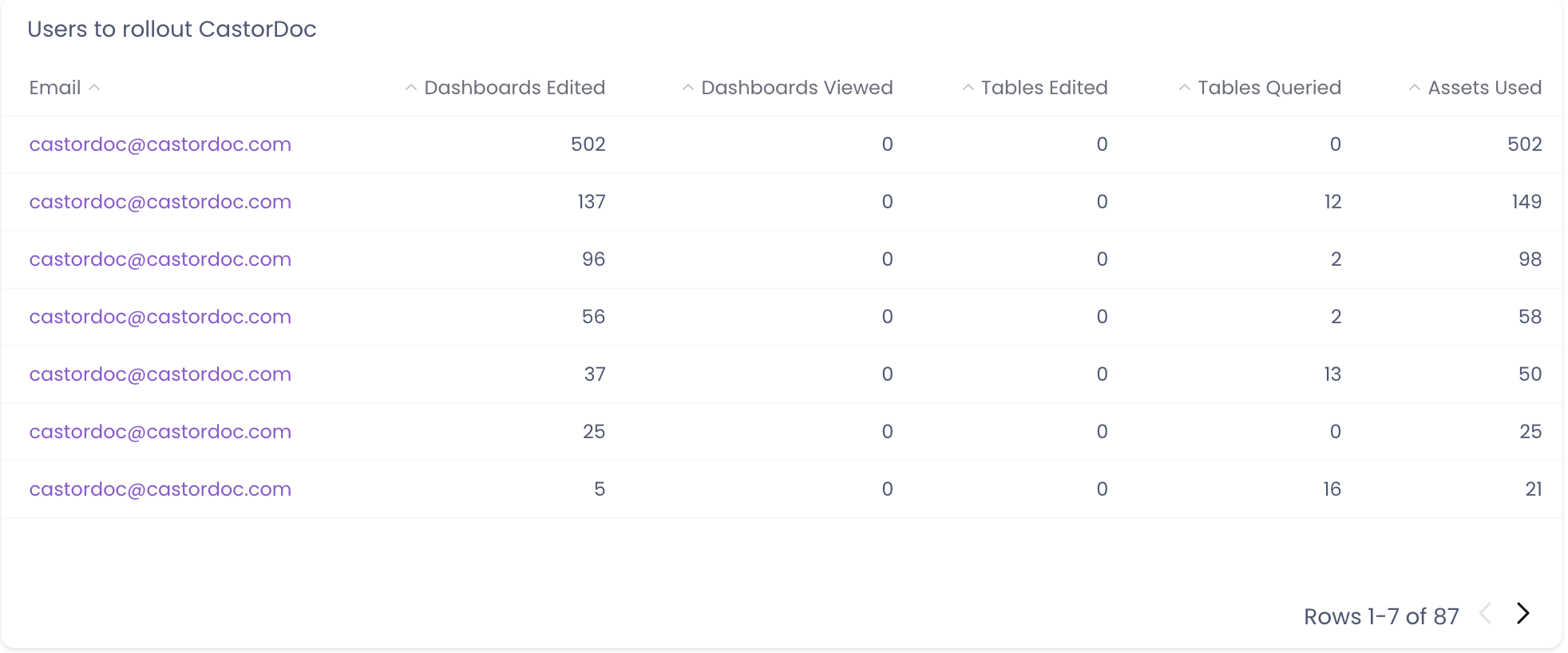Toggle the sort caret before Tables Queried
Viewport: 1568px width, 653px height.
pyautogui.click(x=1185, y=88)
